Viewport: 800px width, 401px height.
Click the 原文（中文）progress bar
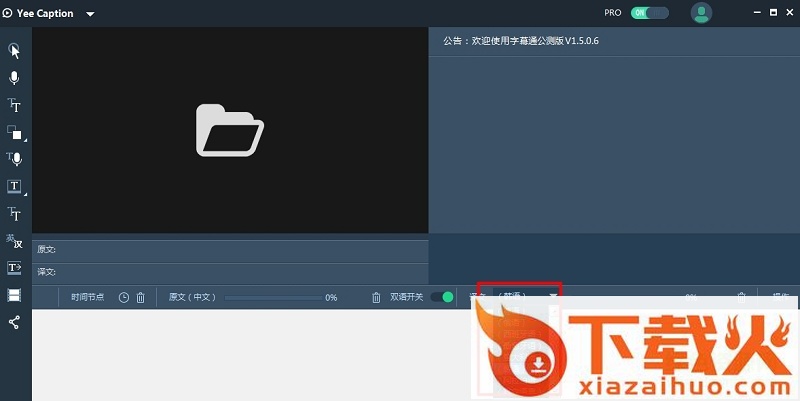[270, 297]
